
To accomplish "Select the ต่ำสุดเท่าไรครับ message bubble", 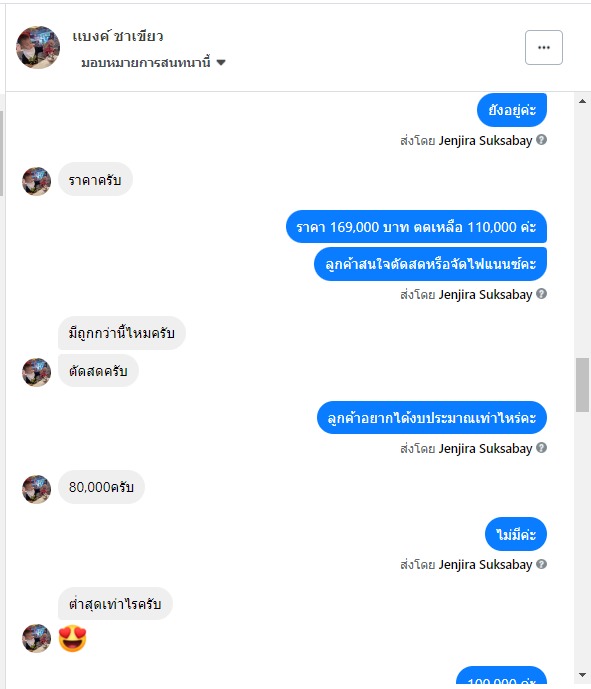I will tap(115, 604).
